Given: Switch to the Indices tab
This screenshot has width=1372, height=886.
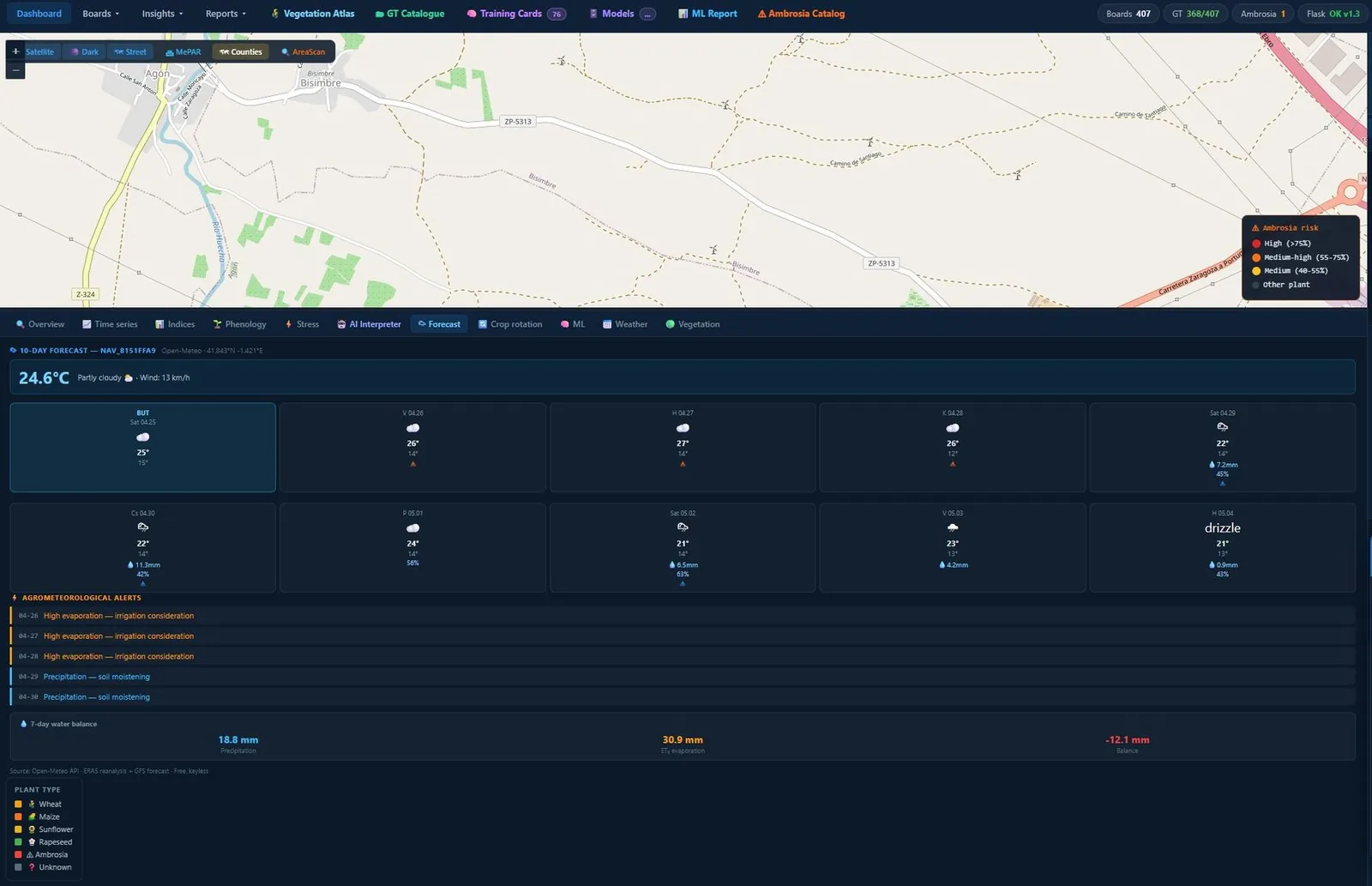Looking at the screenshot, I should [x=175, y=324].
